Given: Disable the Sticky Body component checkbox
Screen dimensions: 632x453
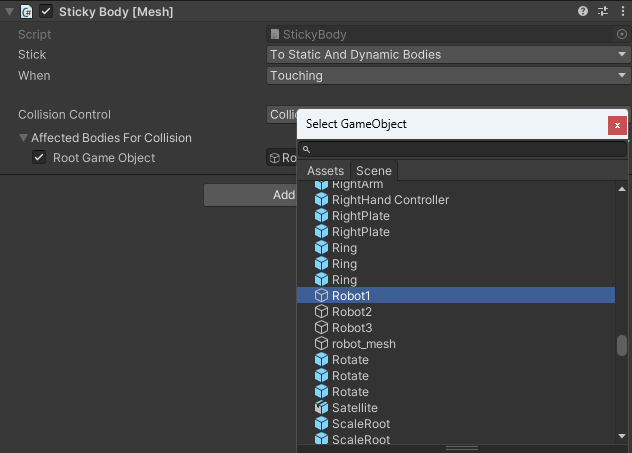Looking at the screenshot, I should [x=46, y=11].
